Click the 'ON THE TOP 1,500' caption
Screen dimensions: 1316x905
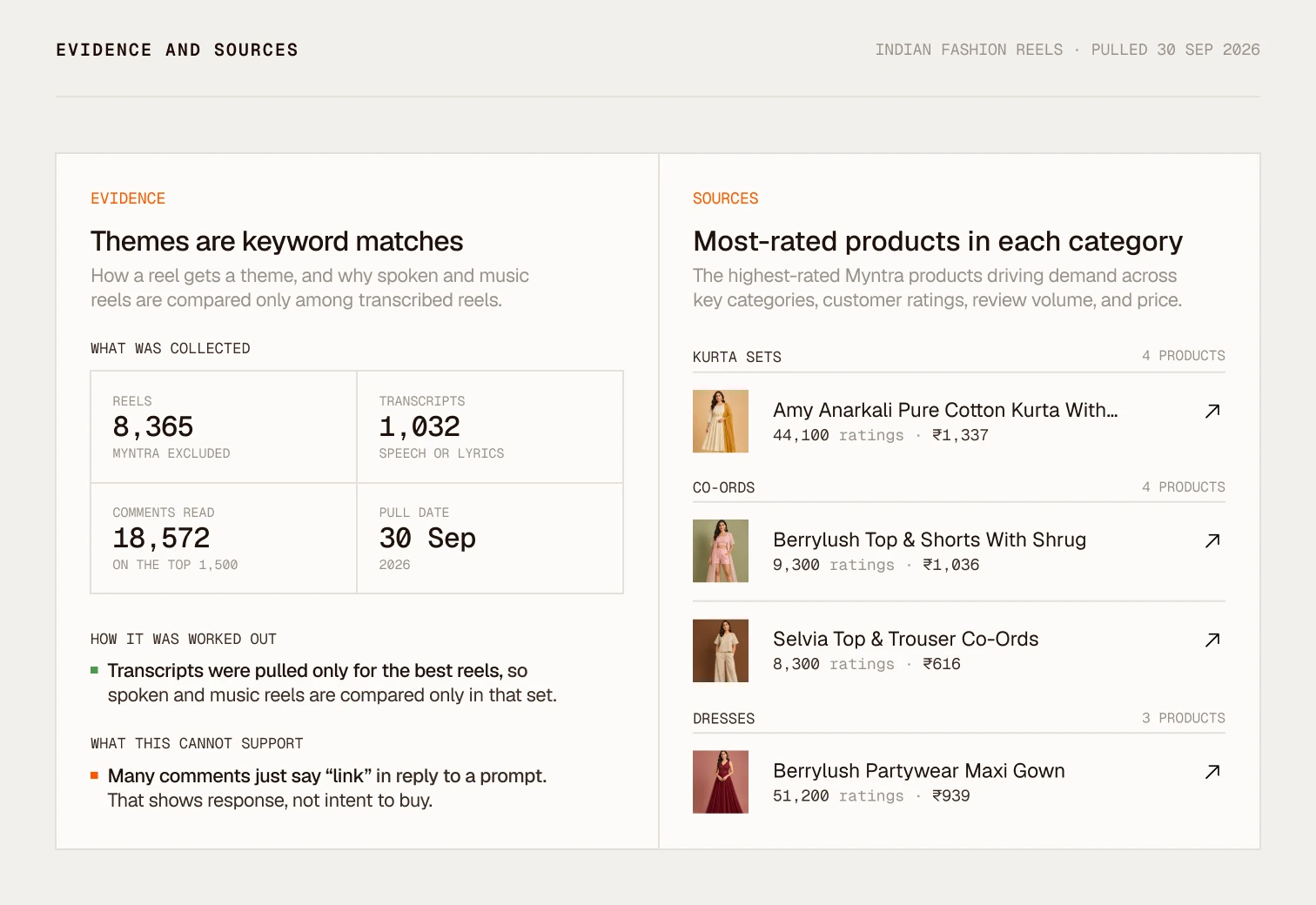175,565
